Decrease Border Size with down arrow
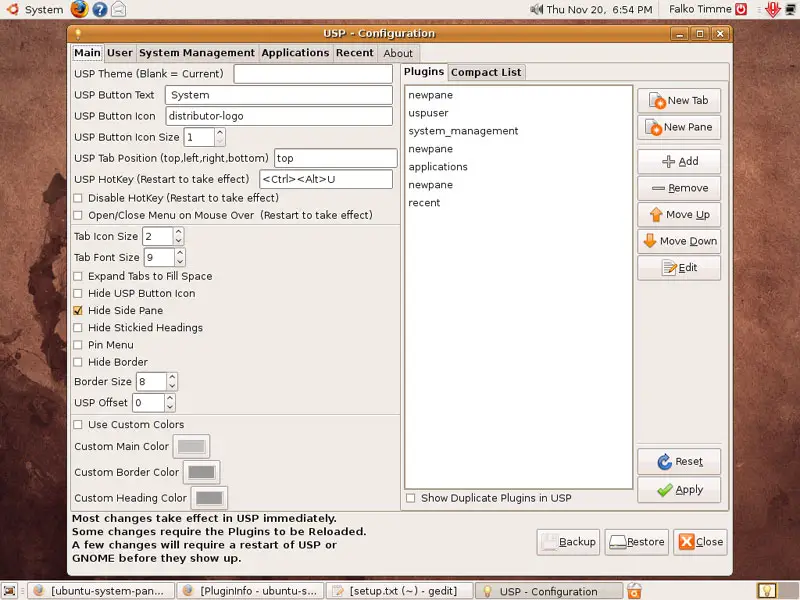 point(172,386)
